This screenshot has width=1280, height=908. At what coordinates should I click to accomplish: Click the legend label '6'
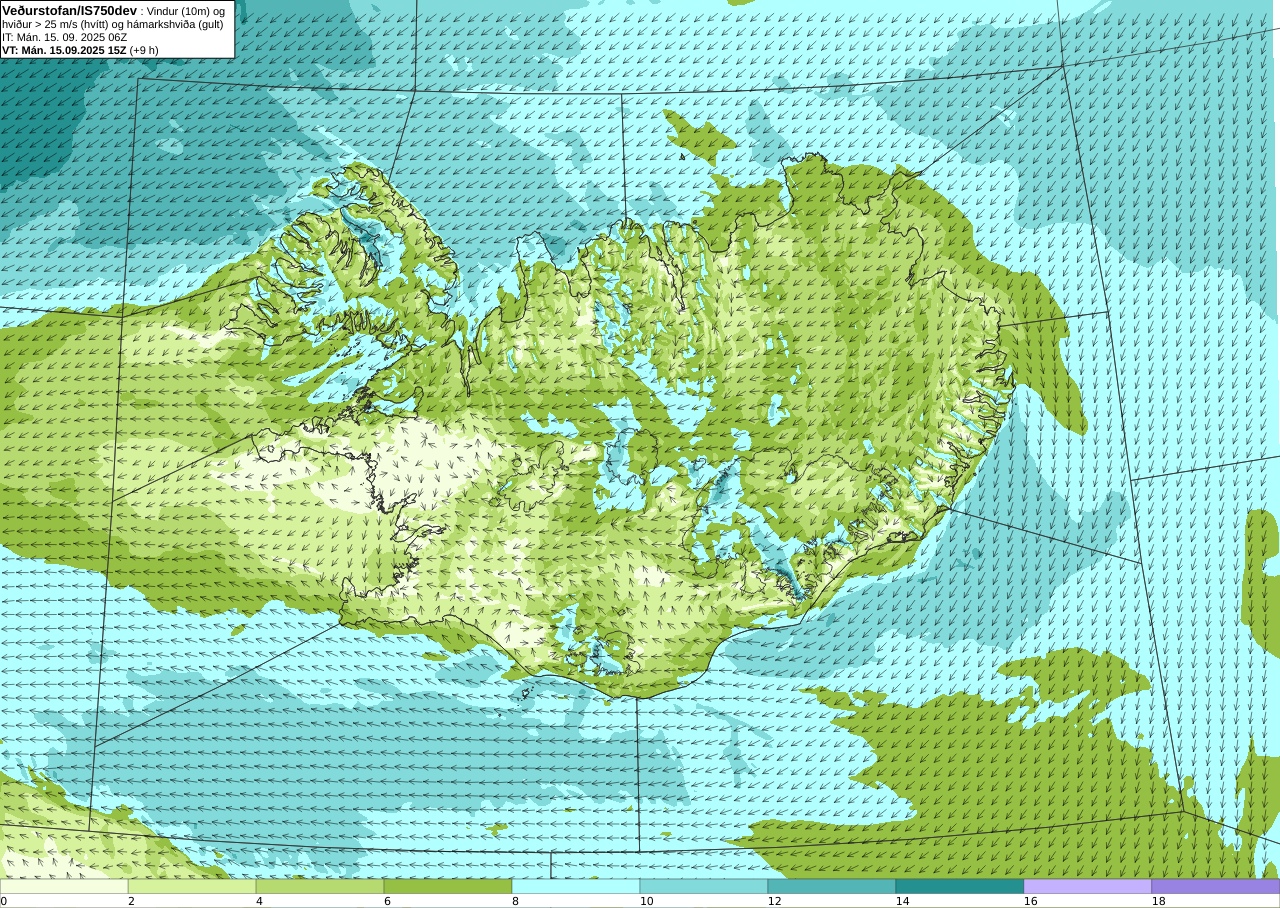coord(387,901)
